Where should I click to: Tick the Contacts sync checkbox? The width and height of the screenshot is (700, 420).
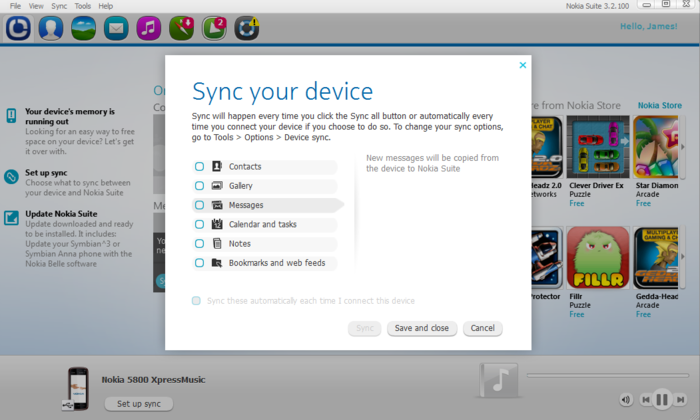pos(200,166)
